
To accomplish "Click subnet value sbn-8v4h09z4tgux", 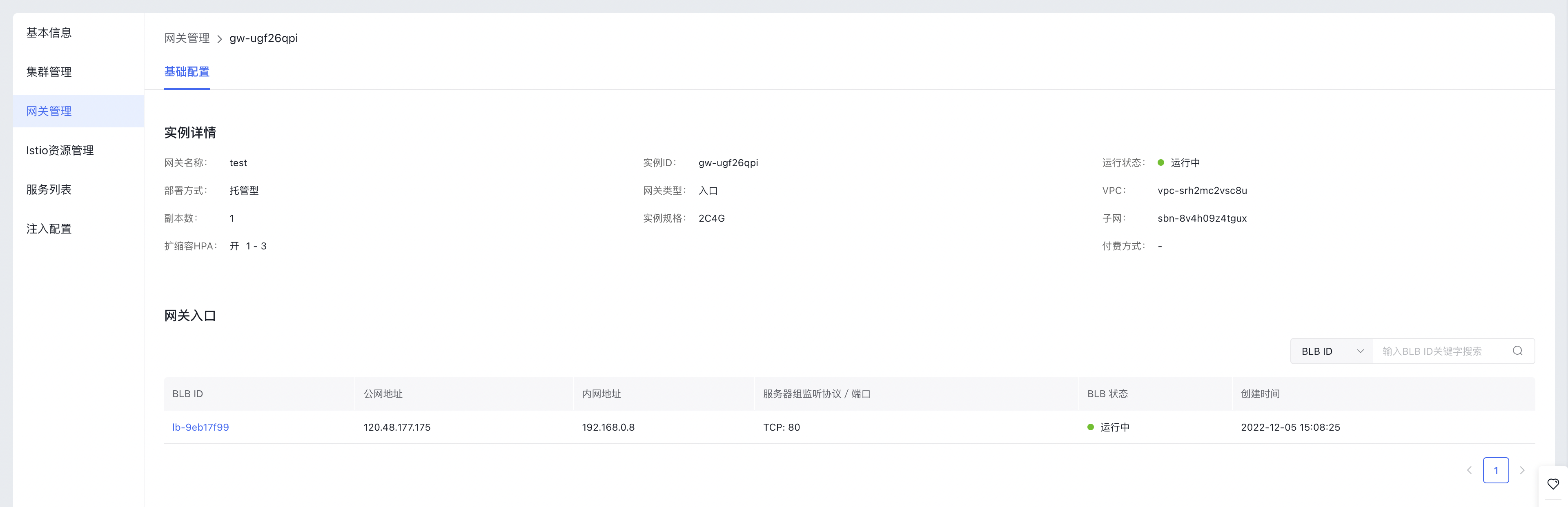I will point(1202,218).
